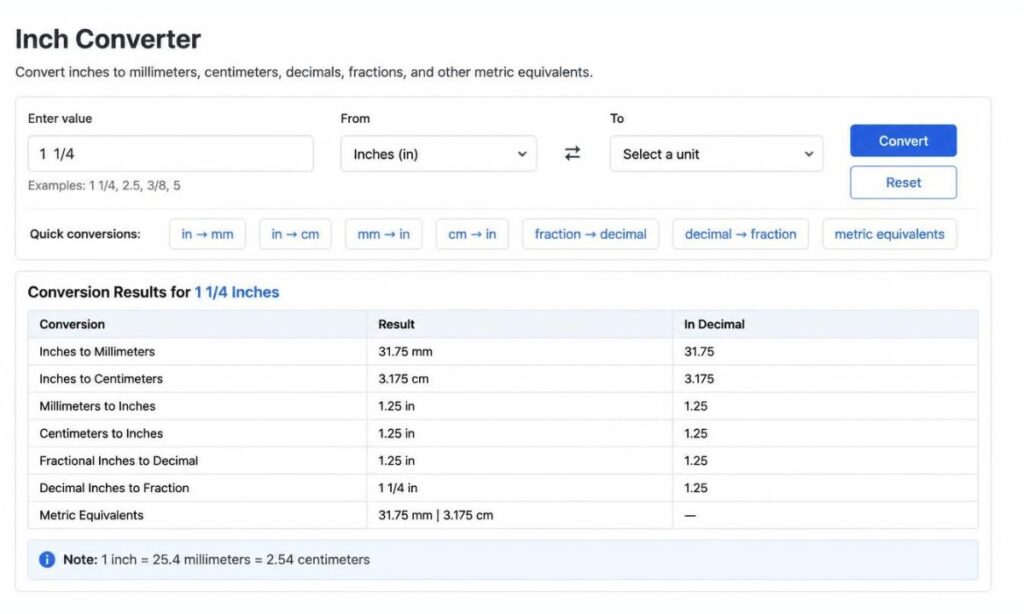Click the 'Fractional Inches to Decimal' row label
The height and width of the screenshot is (614, 1024).
click(x=119, y=461)
